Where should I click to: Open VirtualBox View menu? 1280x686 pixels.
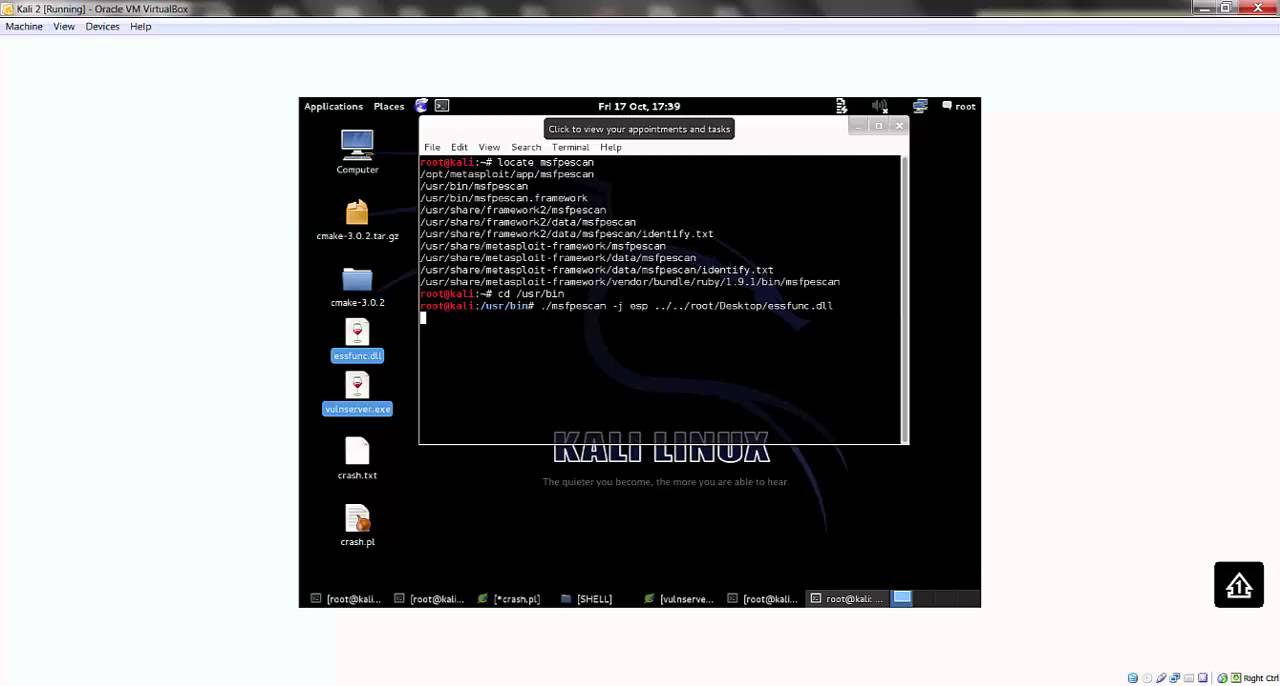64,26
